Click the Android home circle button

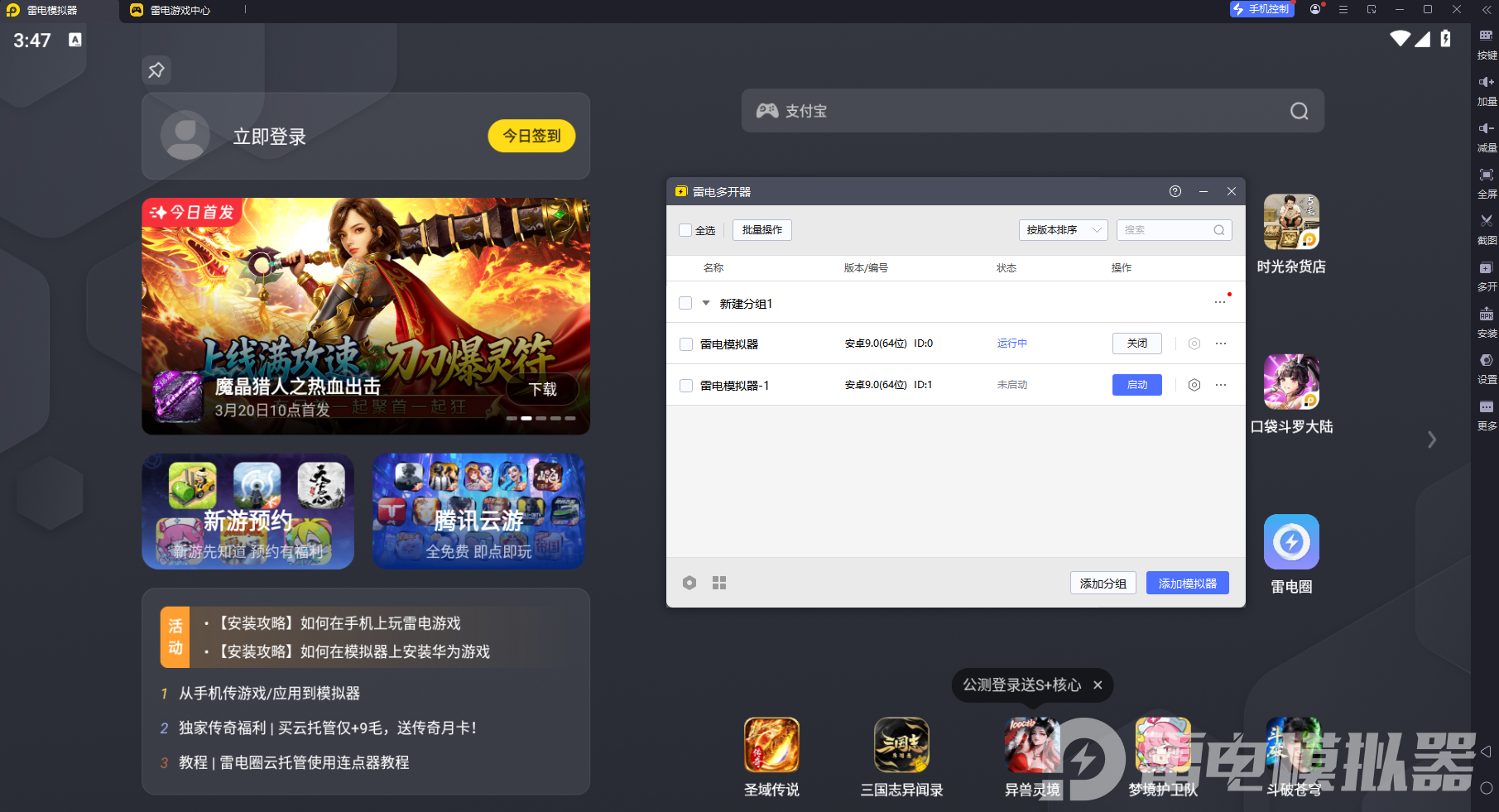(x=1486, y=788)
